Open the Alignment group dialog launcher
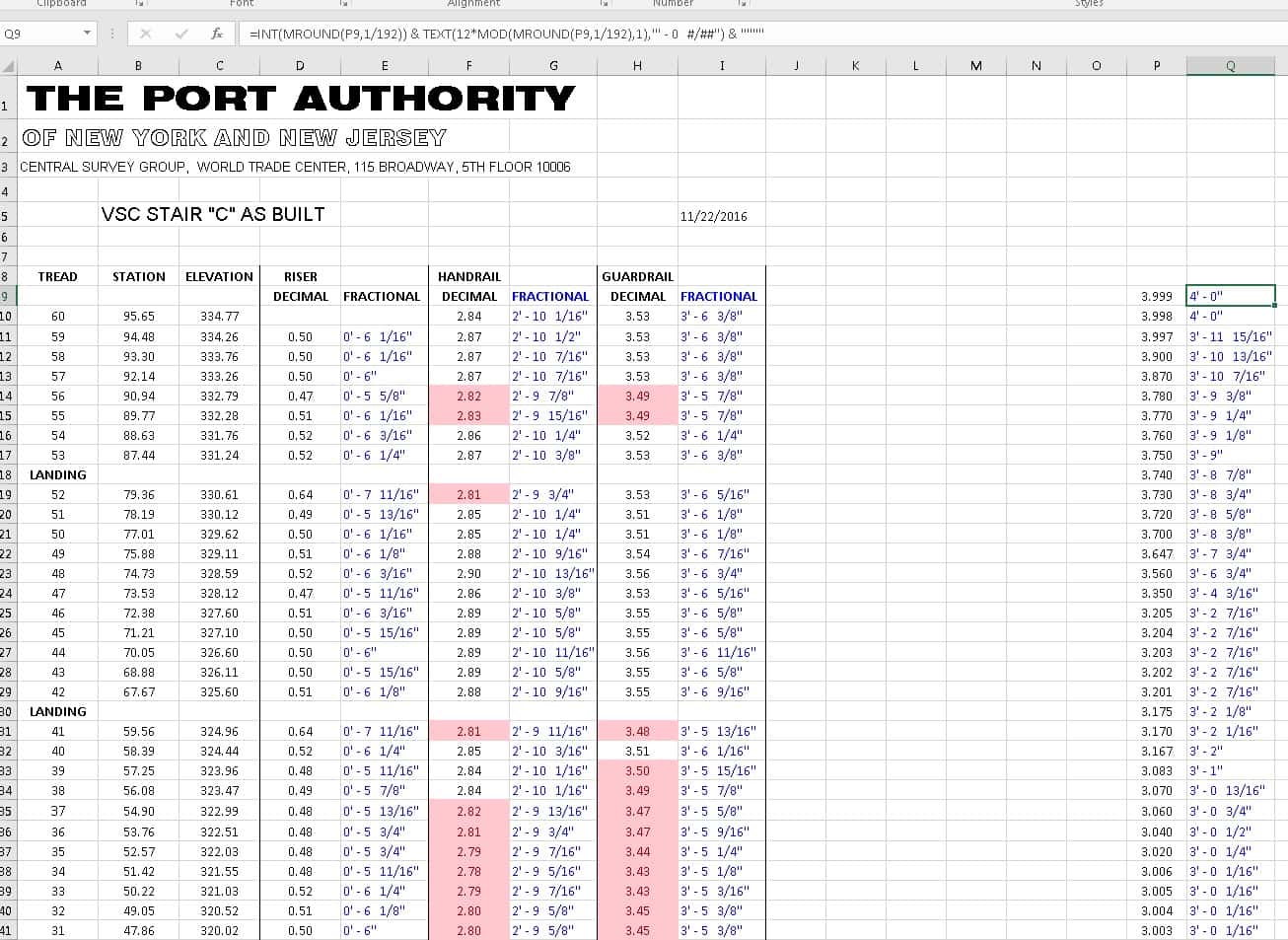 click(x=605, y=4)
